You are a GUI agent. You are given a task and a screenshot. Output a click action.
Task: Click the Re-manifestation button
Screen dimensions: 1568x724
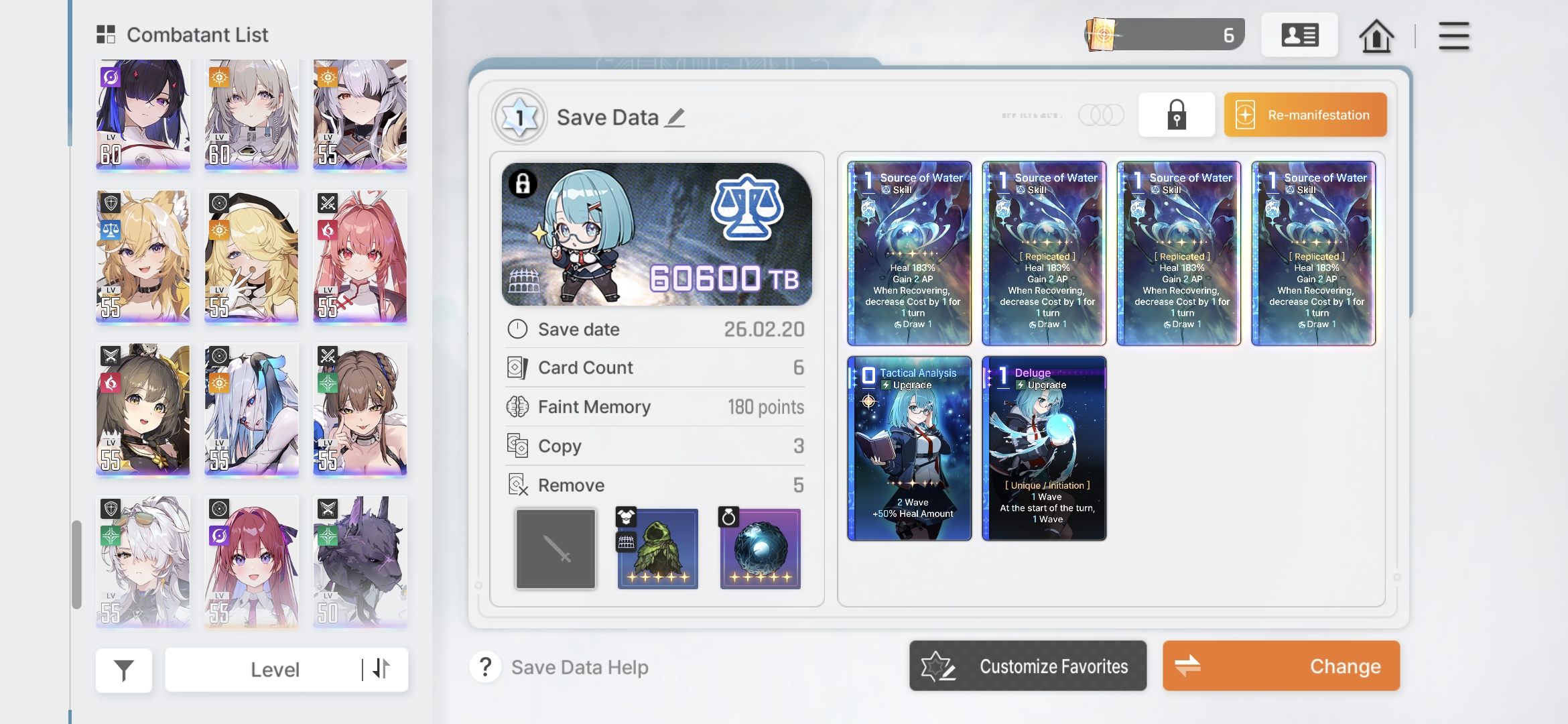[1305, 115]
